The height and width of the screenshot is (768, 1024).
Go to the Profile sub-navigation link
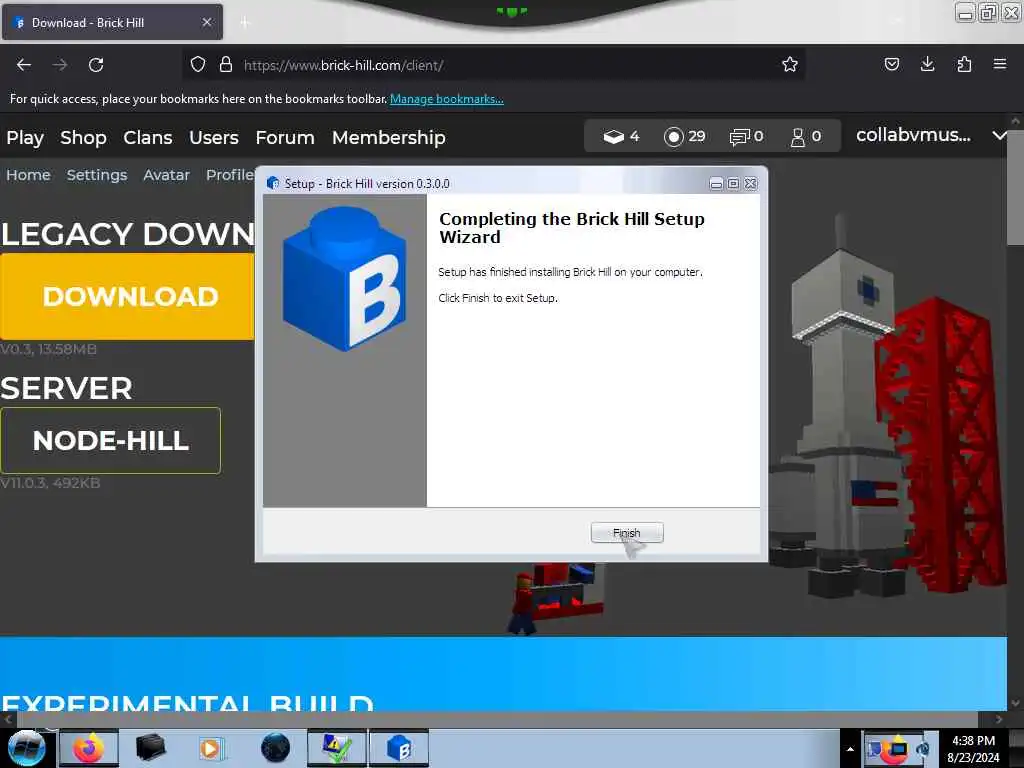[x=230, y=175]
